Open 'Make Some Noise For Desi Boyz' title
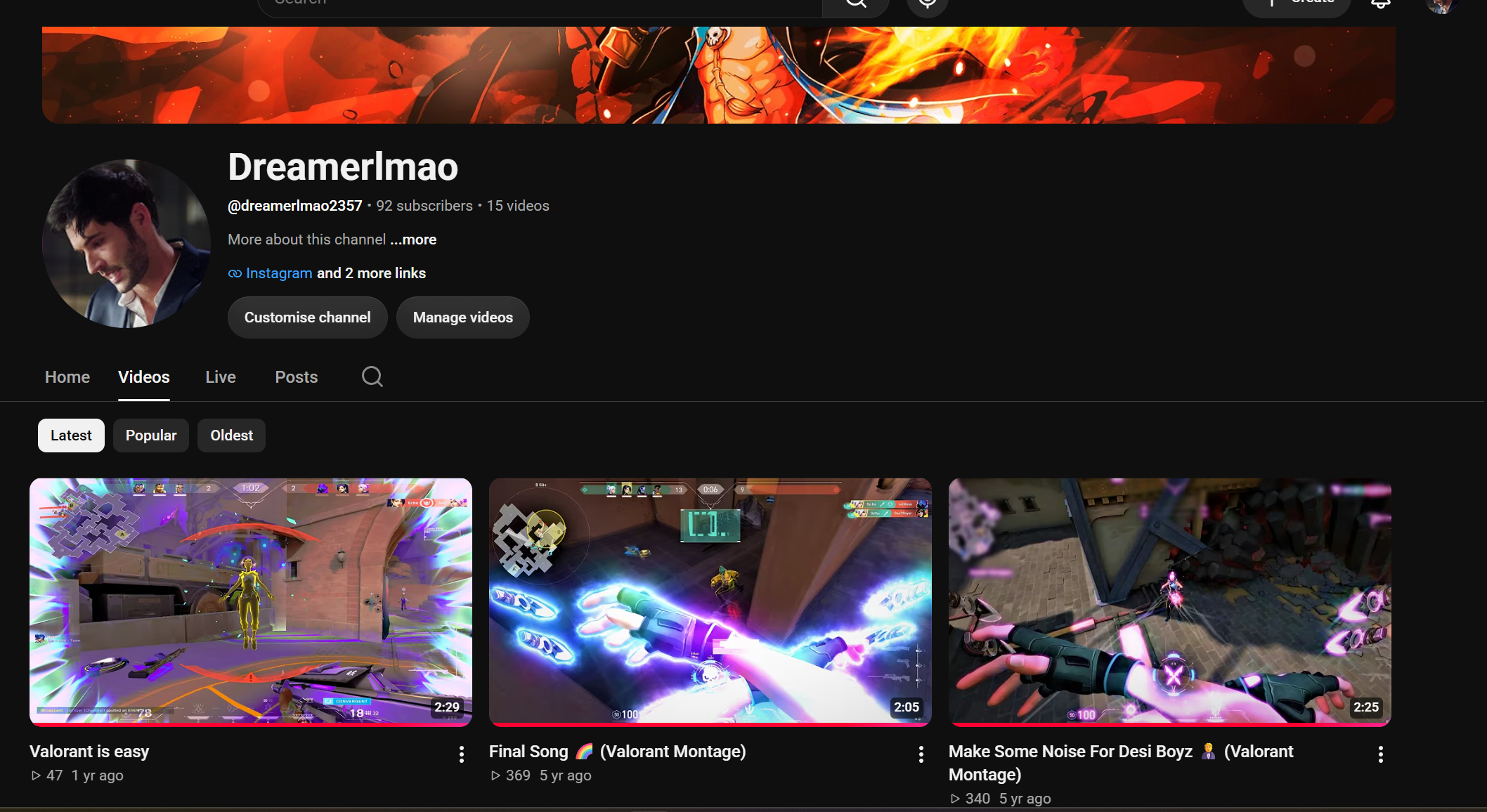Screen dimensions: 1487x812 [x=1121, y=763]
